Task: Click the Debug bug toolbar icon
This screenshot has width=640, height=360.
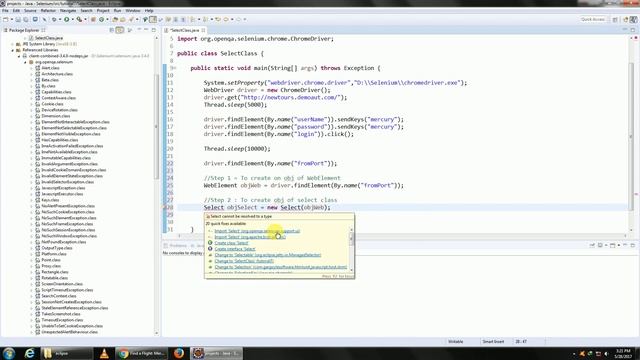Action: click(54, 19)
